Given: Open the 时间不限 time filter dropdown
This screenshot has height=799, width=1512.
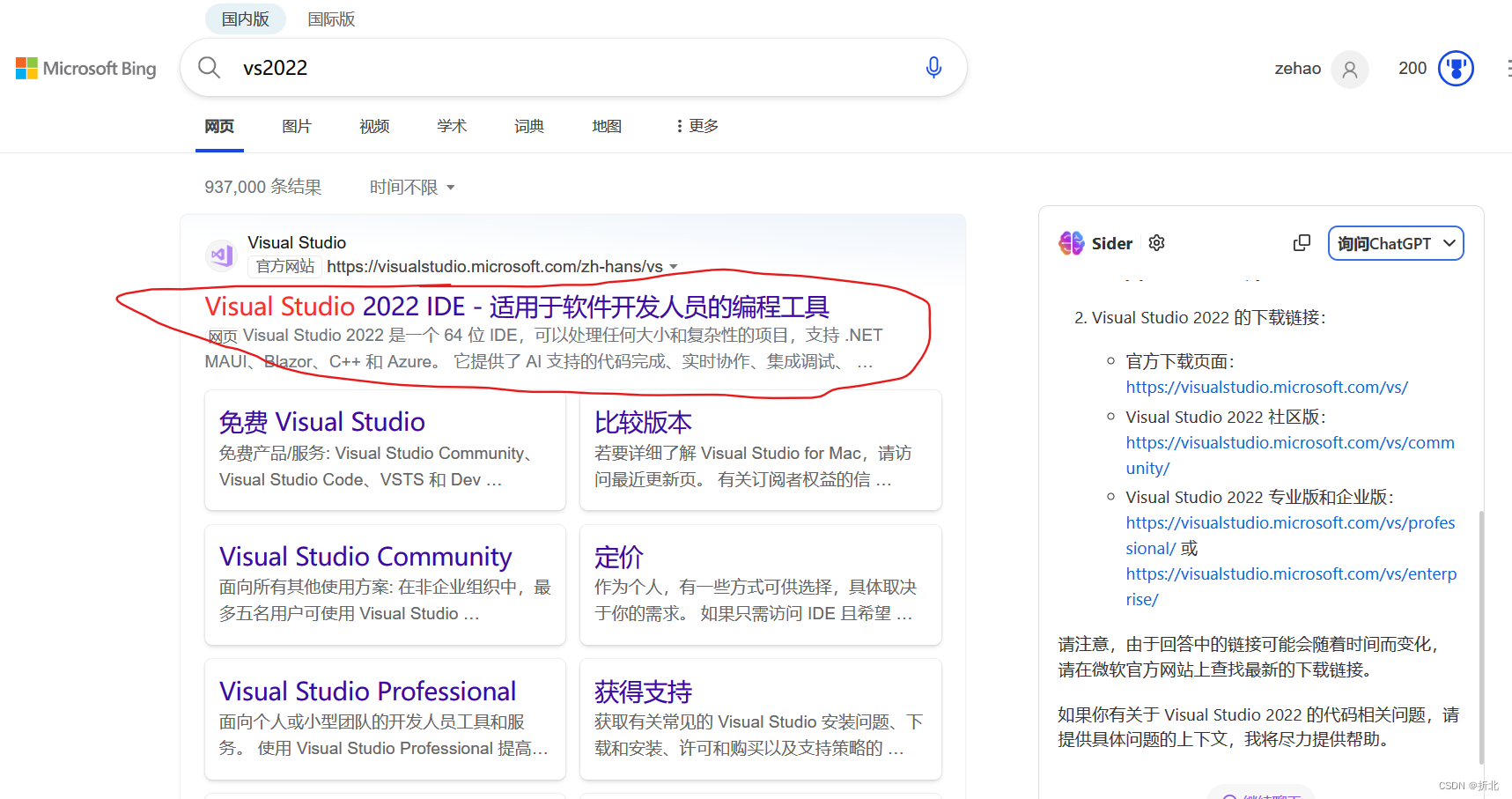Looking at the screenshot, I should point(412,187).
